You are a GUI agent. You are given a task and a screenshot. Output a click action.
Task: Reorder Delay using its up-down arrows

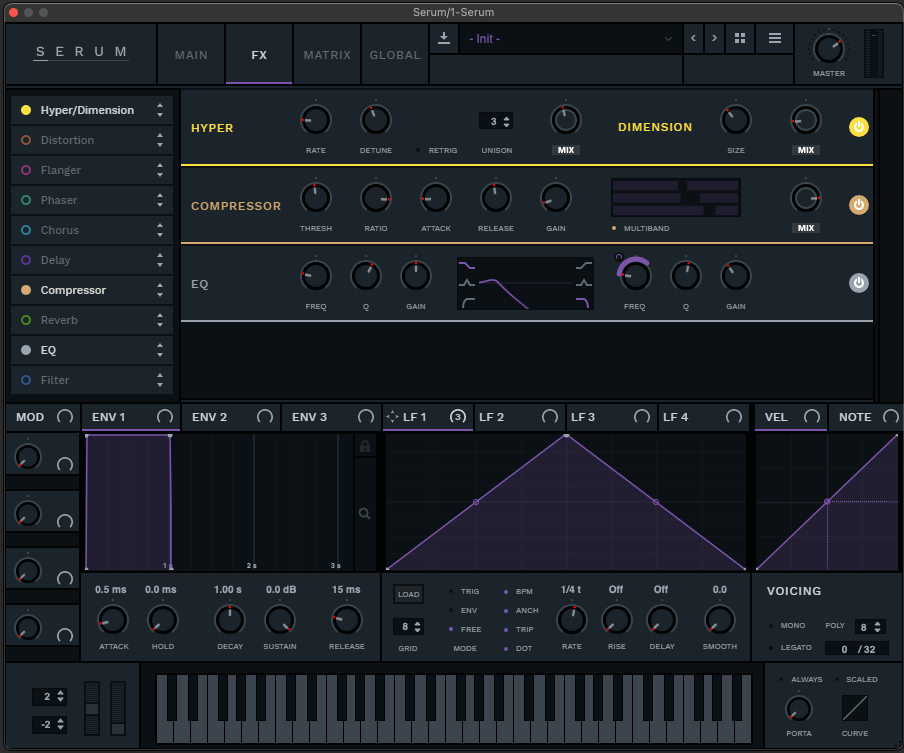pos(160,260)
